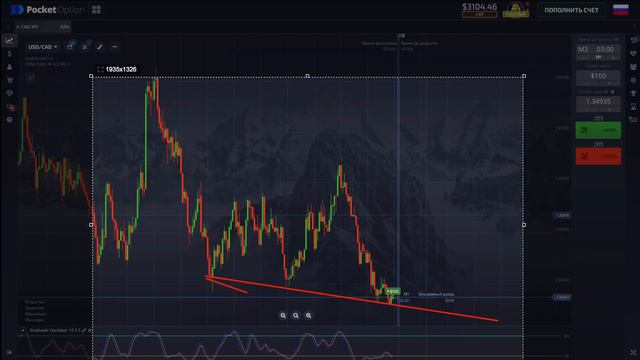640x360 pixels.
Task: Click the green buy higher button
Action: [598, 130]
